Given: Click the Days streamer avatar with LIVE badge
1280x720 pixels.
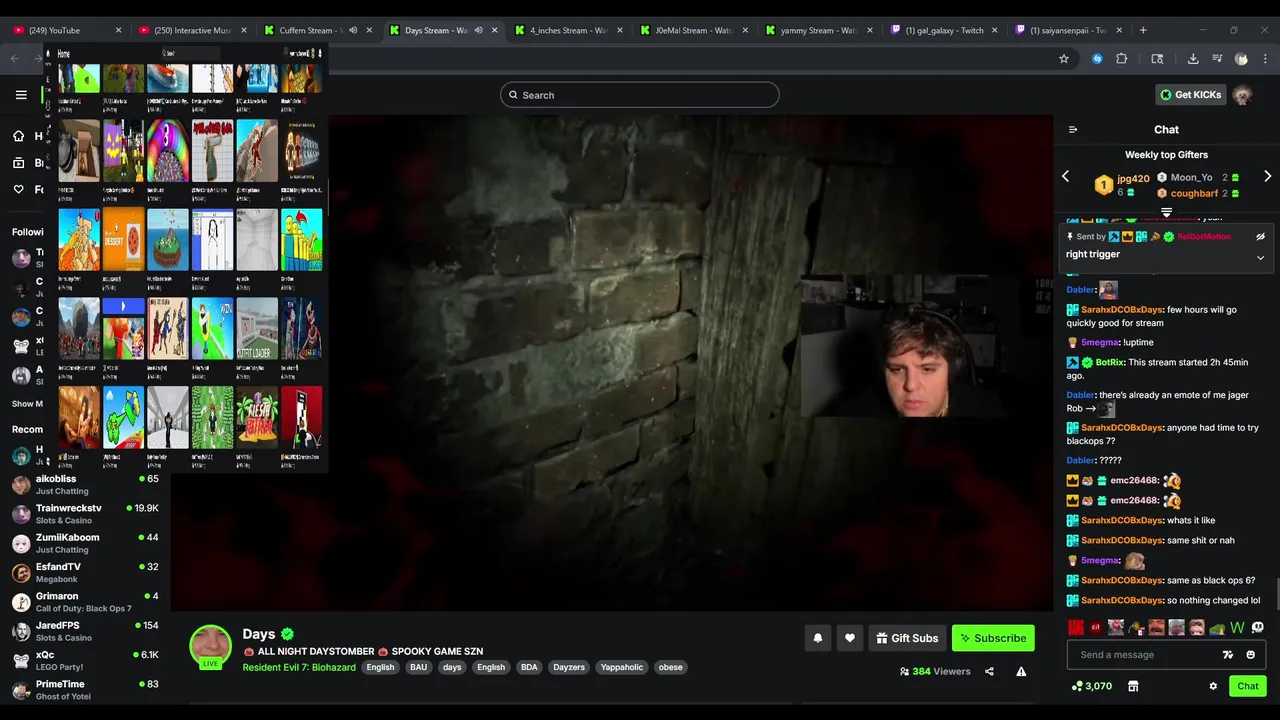Looking at the screenshot, I should [x=211, y=646].
